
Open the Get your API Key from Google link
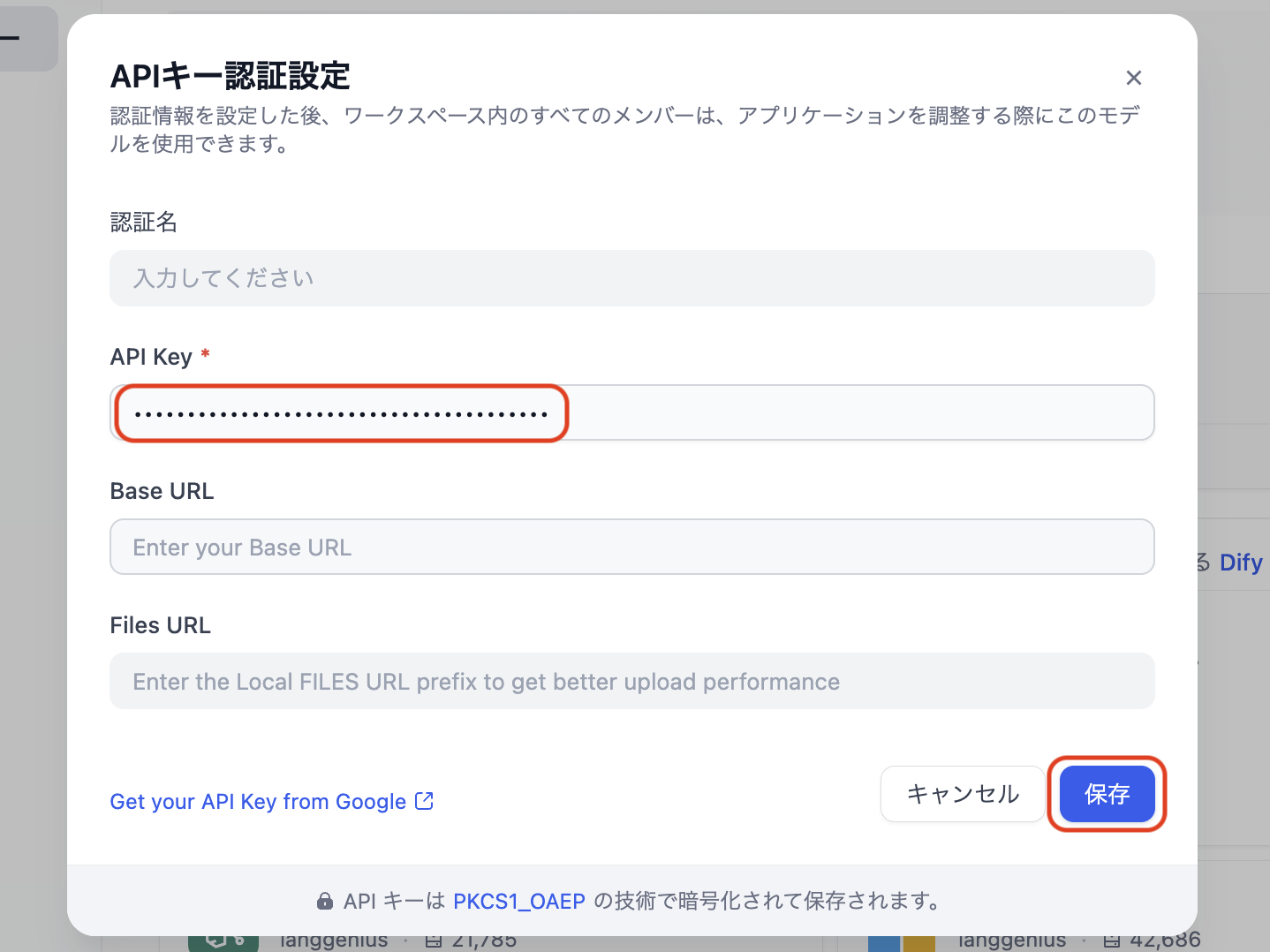point(258,801)
